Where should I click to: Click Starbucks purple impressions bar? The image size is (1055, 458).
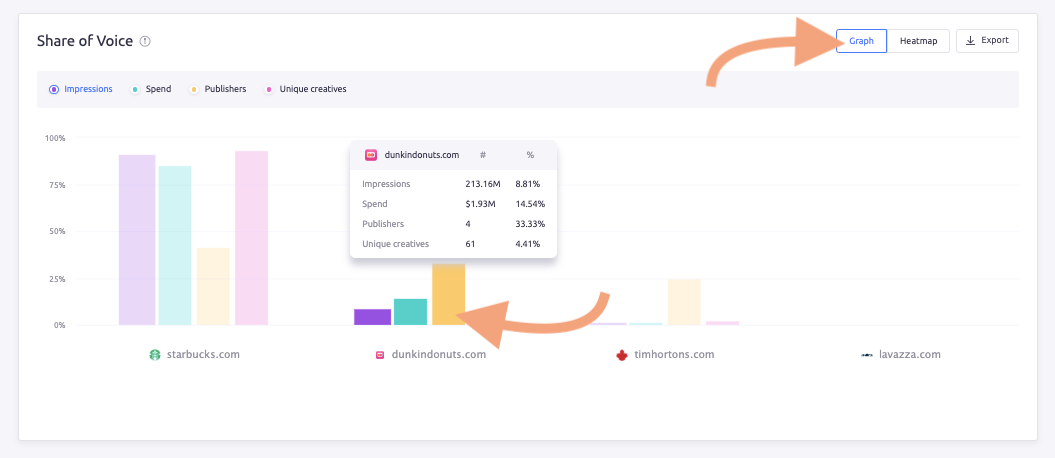click(x=137, y=240)
